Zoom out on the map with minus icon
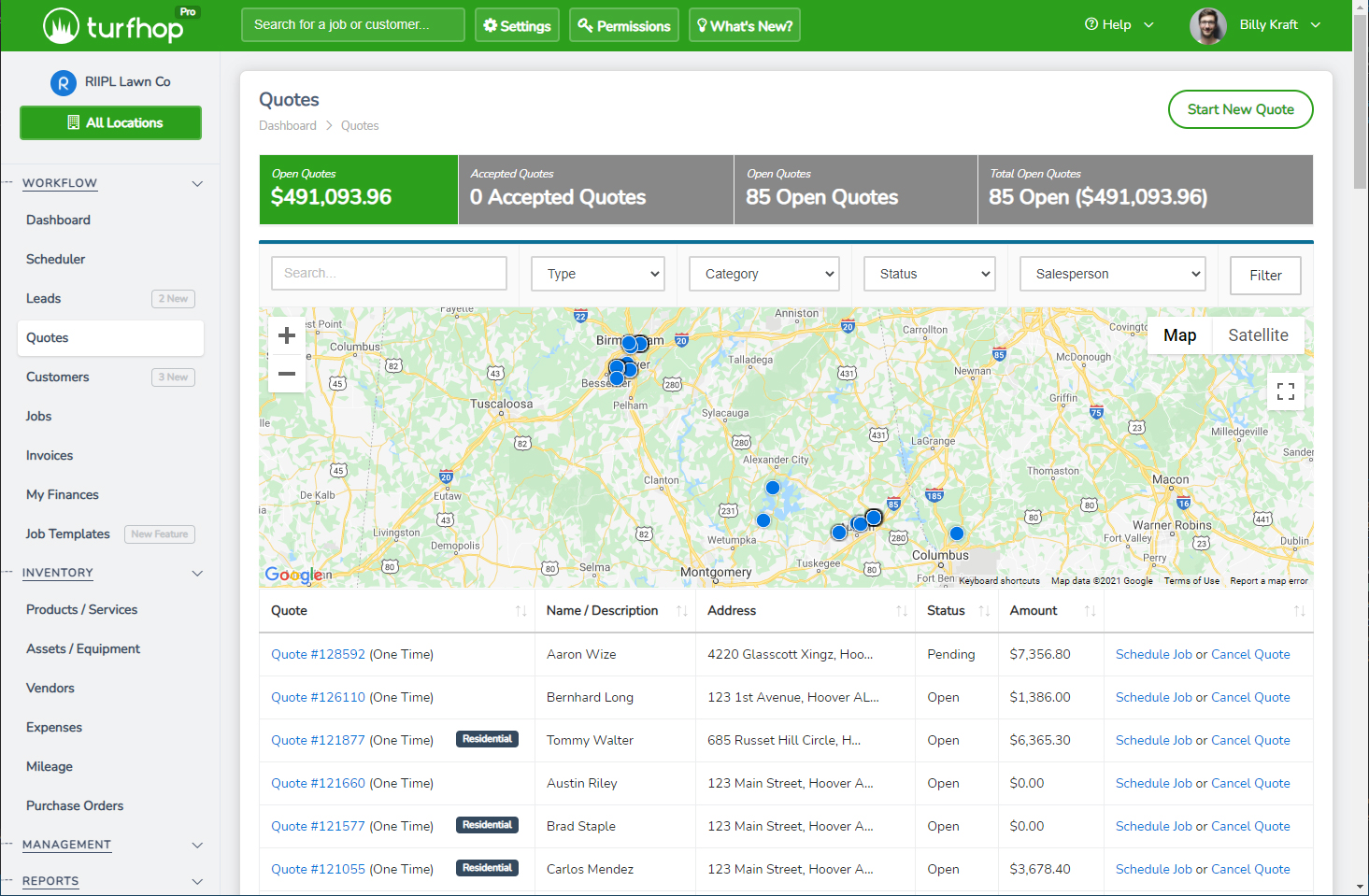Screen dimensions: 1369x896 point(286,373)
